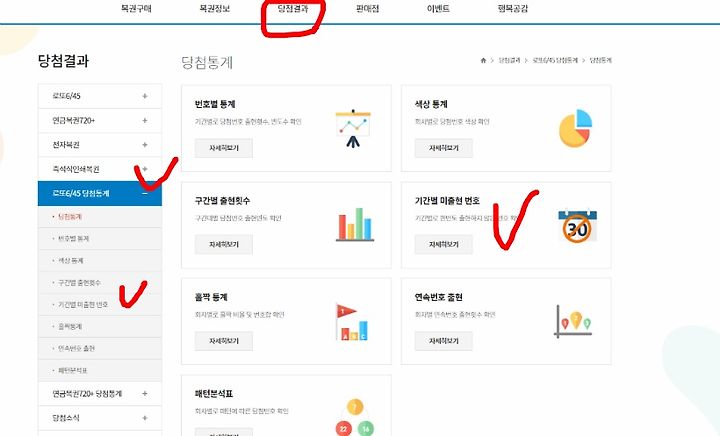
Task: Click 자세히보기 under 연속번호 출현
Action: pos(444,341)
